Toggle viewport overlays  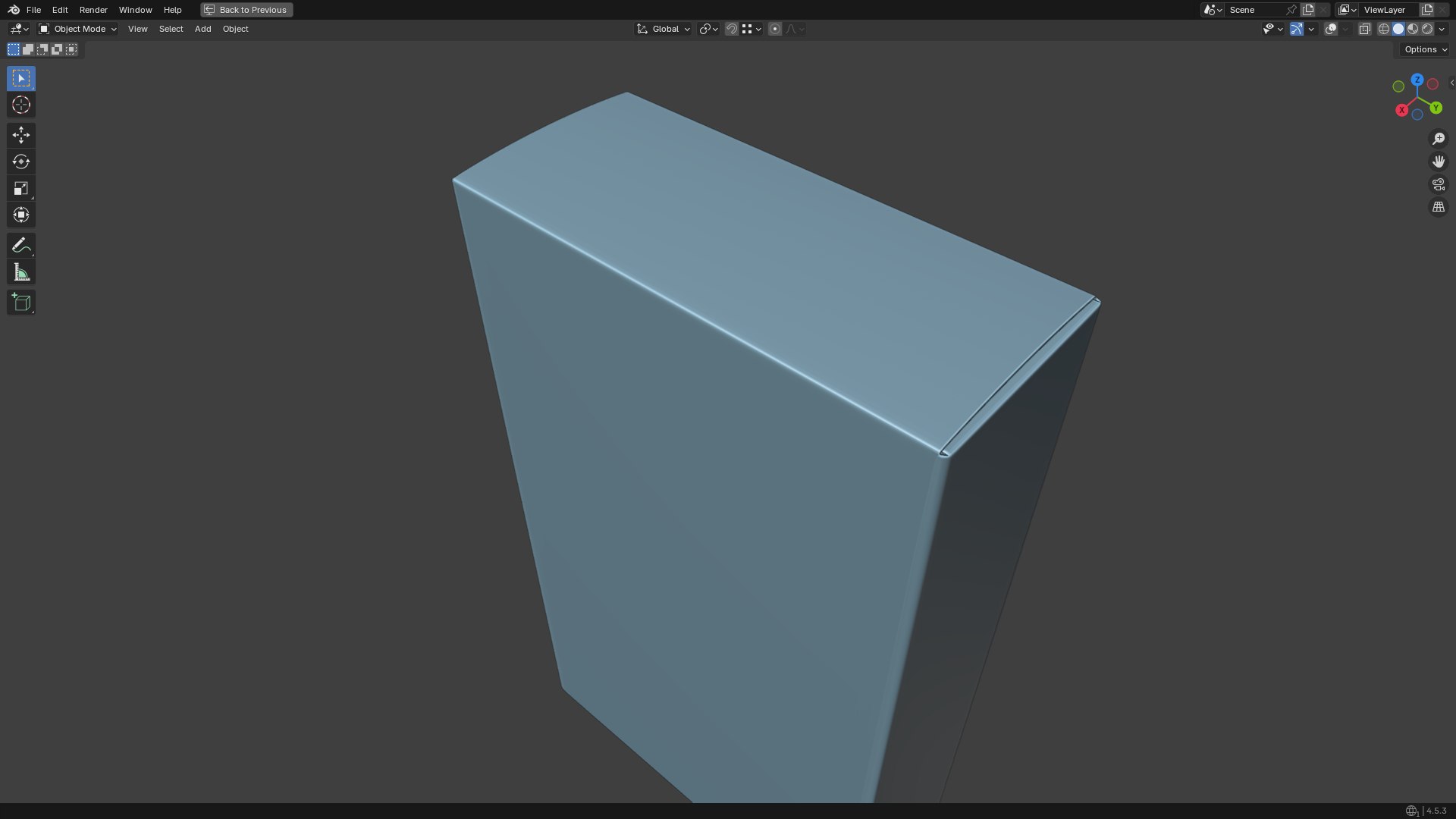(x=1331, y=29)
